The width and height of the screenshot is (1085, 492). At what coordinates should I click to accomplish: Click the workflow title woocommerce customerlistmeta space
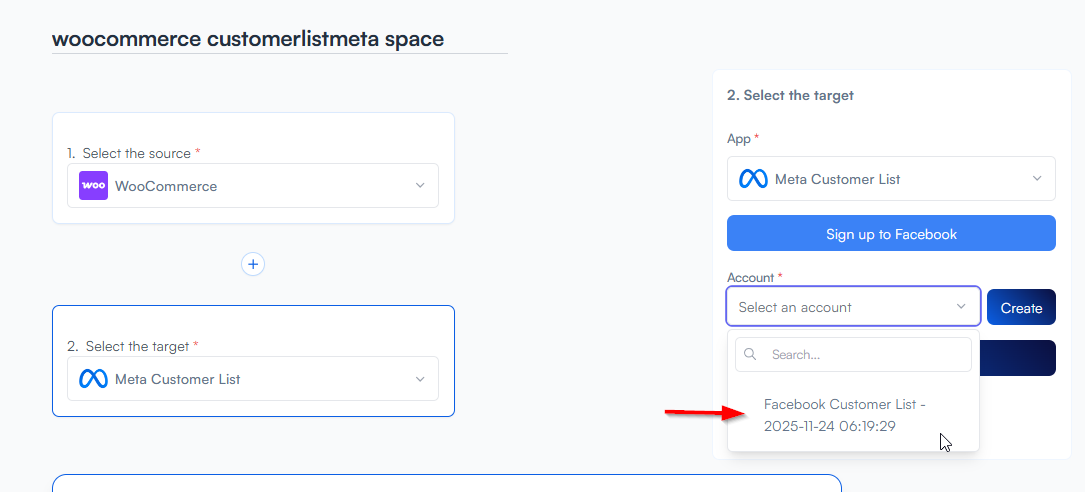coord(248,39)
